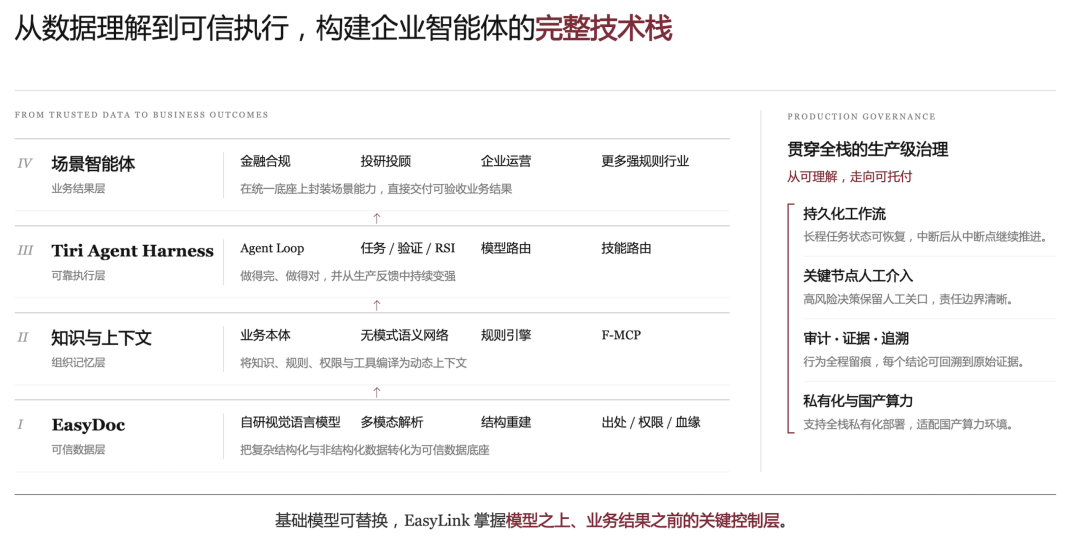
Task: Select description 做得完、做得对 line
Action: click(348, 276)
